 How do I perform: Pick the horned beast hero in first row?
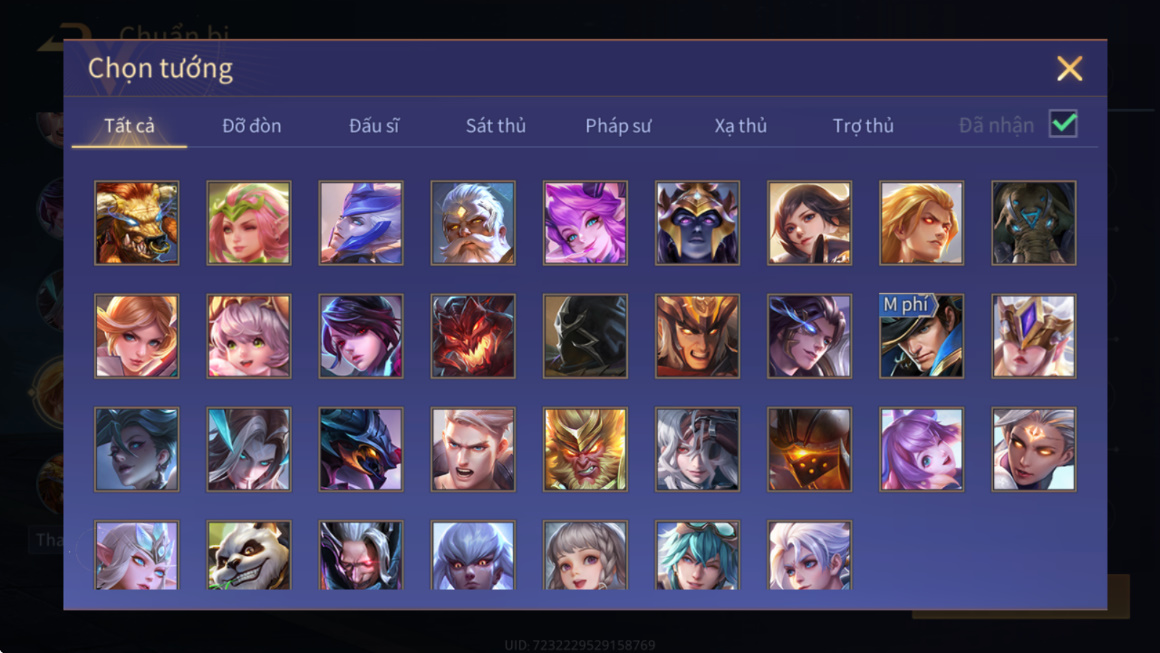coord(137,223)
